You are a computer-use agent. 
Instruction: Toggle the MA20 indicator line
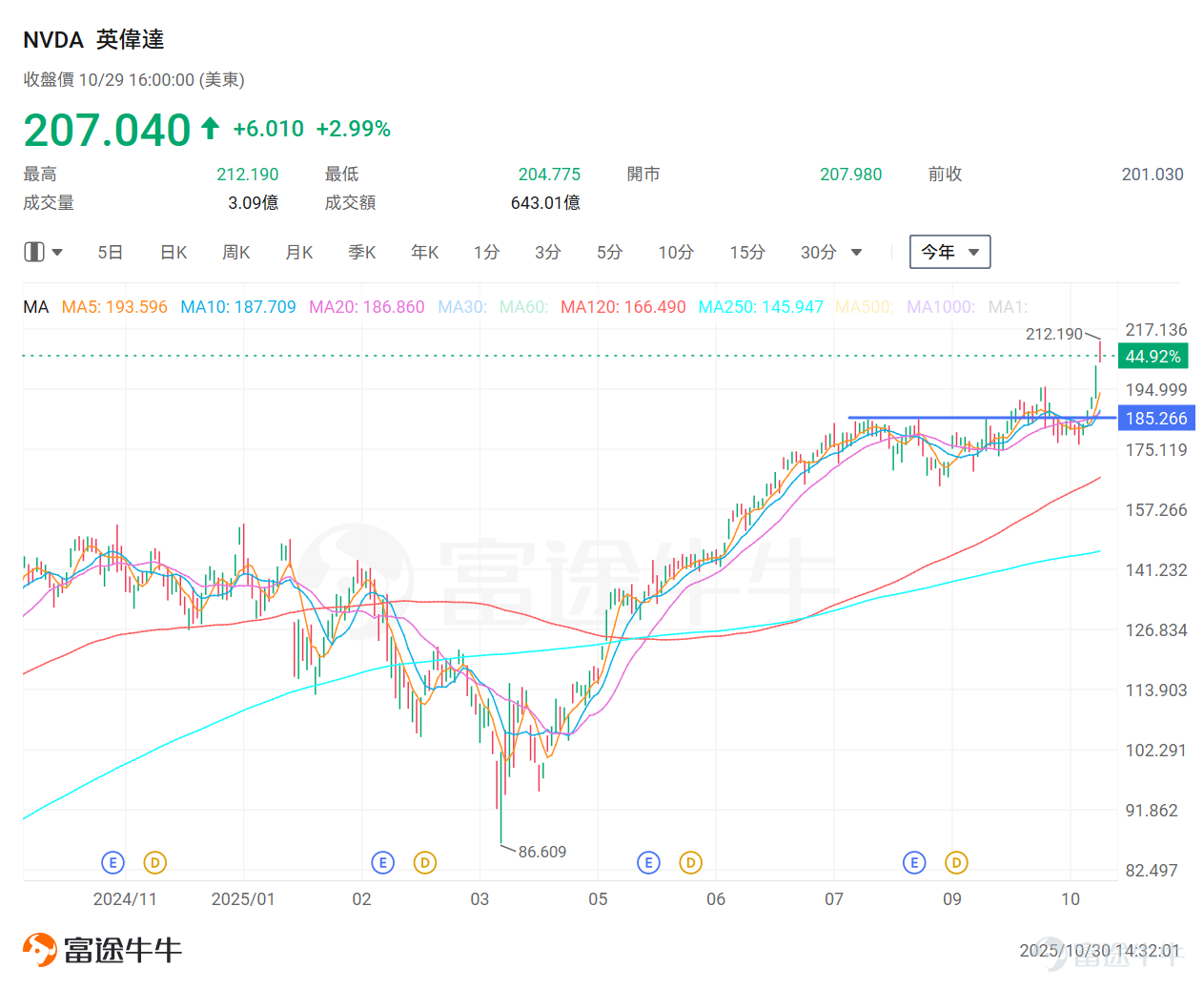coord(367,307)
